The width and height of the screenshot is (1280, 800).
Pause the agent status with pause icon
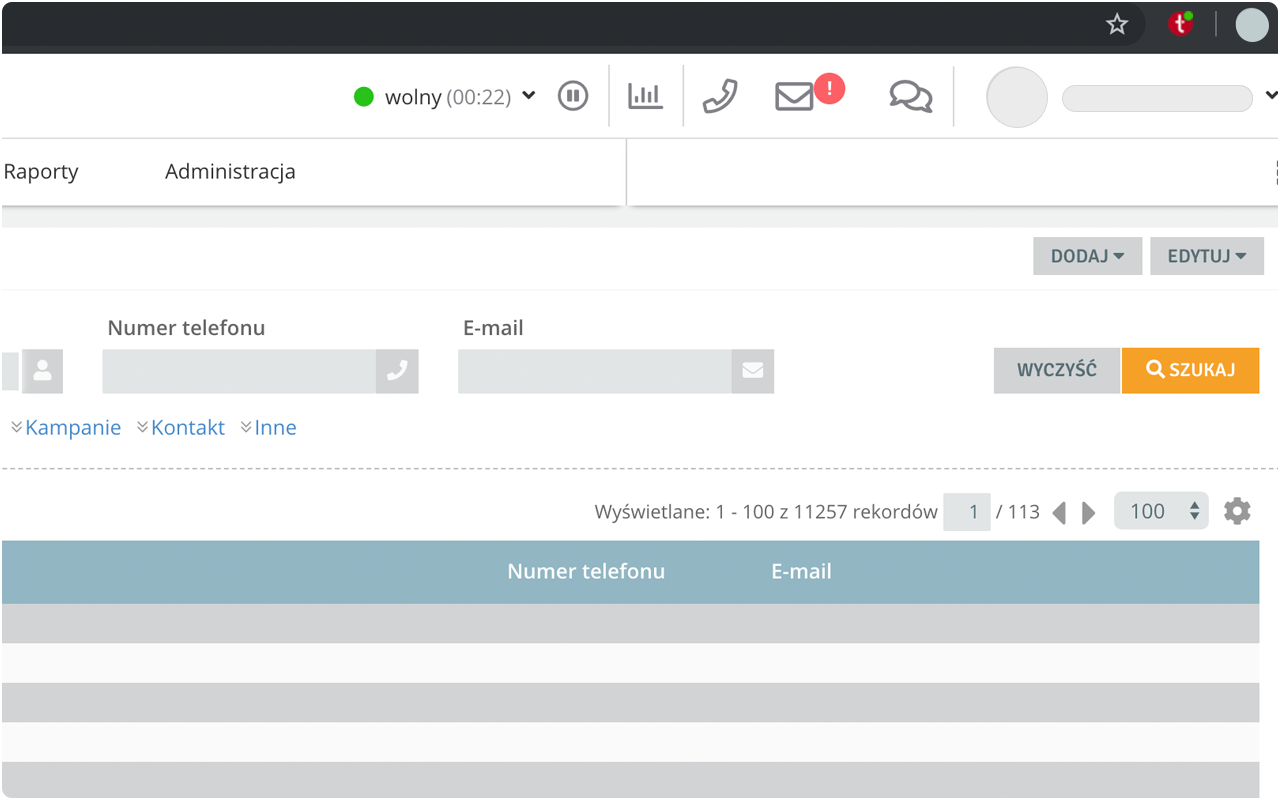(573, 96)
